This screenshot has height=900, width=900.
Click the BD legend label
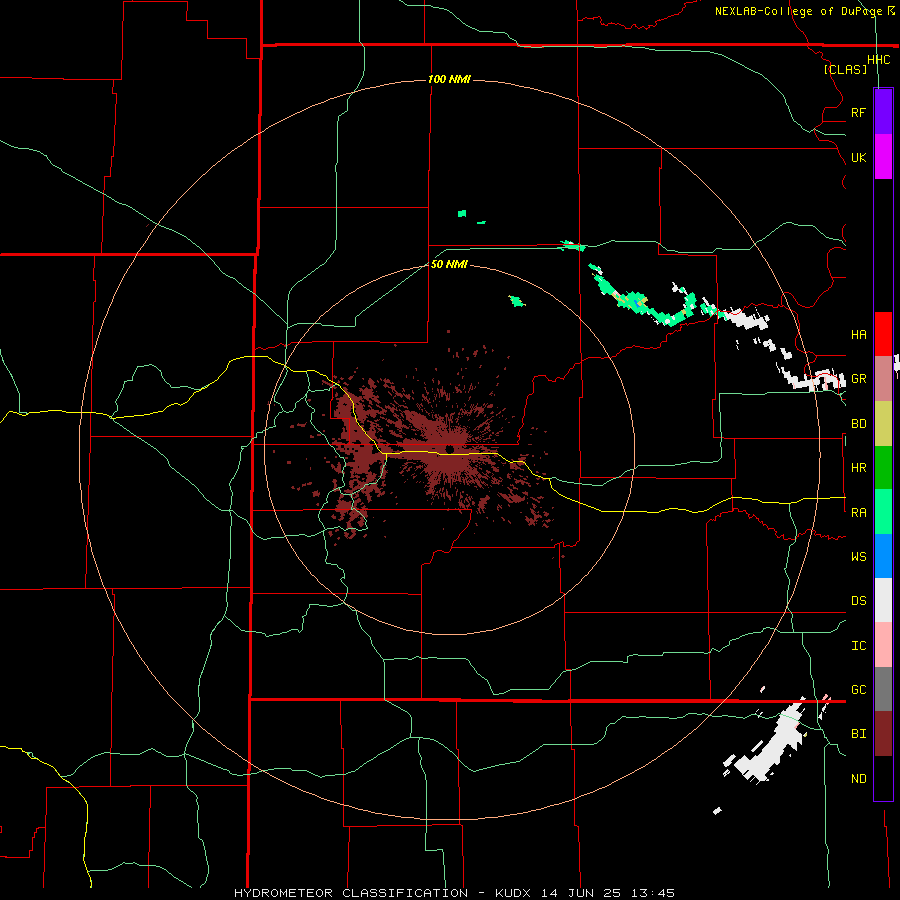[858, 424]
